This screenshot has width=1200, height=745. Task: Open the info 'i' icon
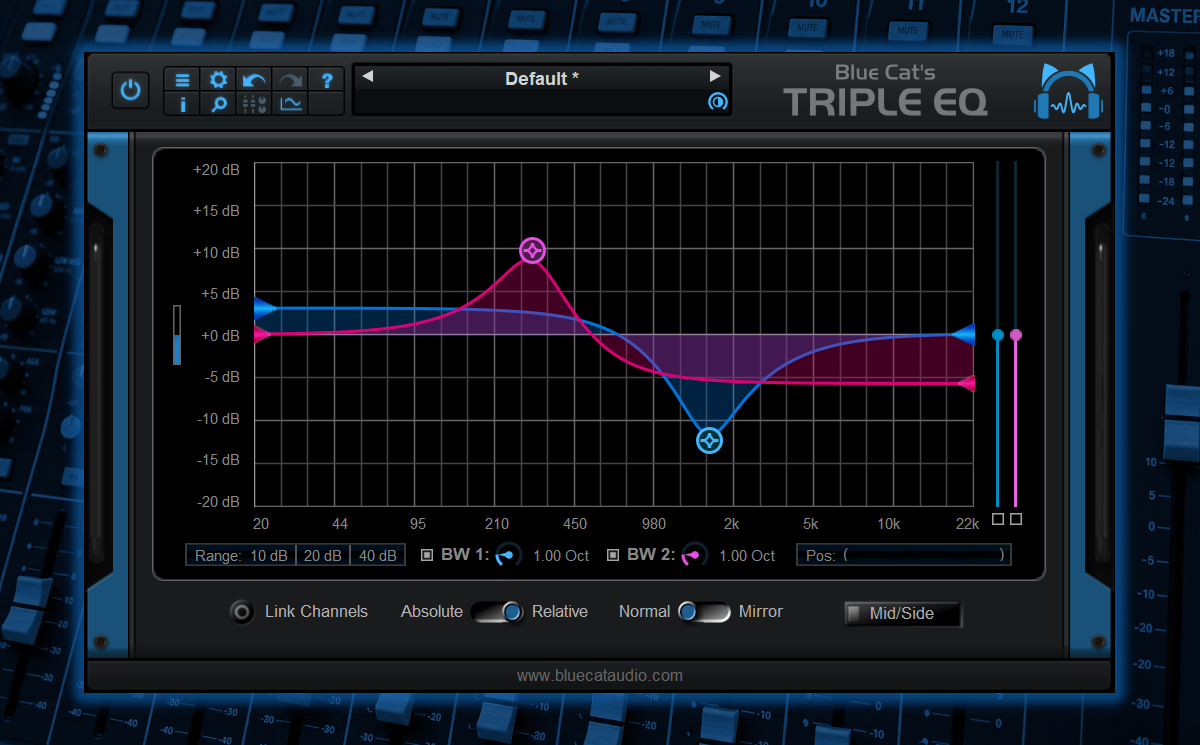[x=182, y=103]
